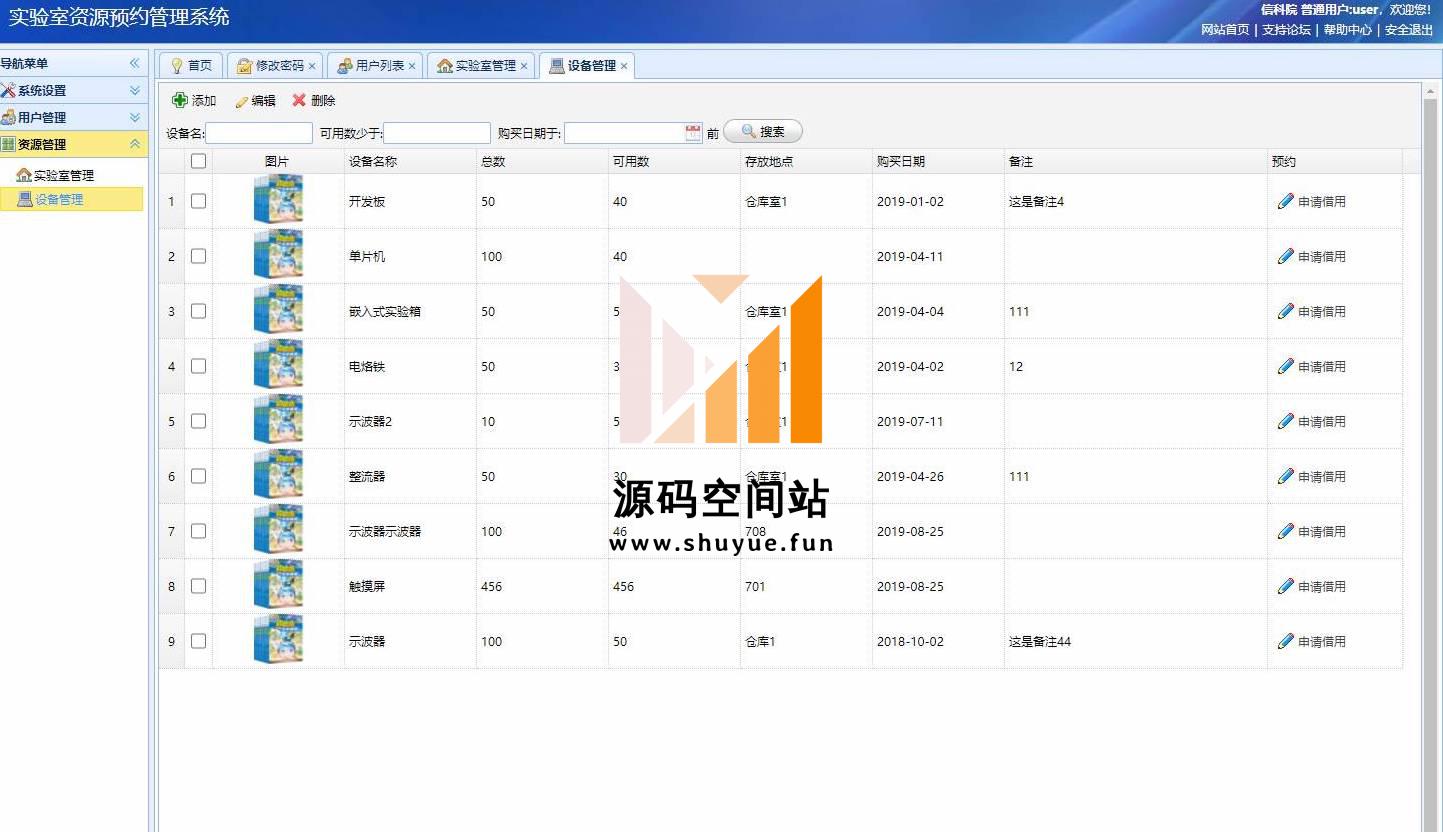Click the 申请借用 pencil icon for 触摸屏

[x=1286, y=586]
